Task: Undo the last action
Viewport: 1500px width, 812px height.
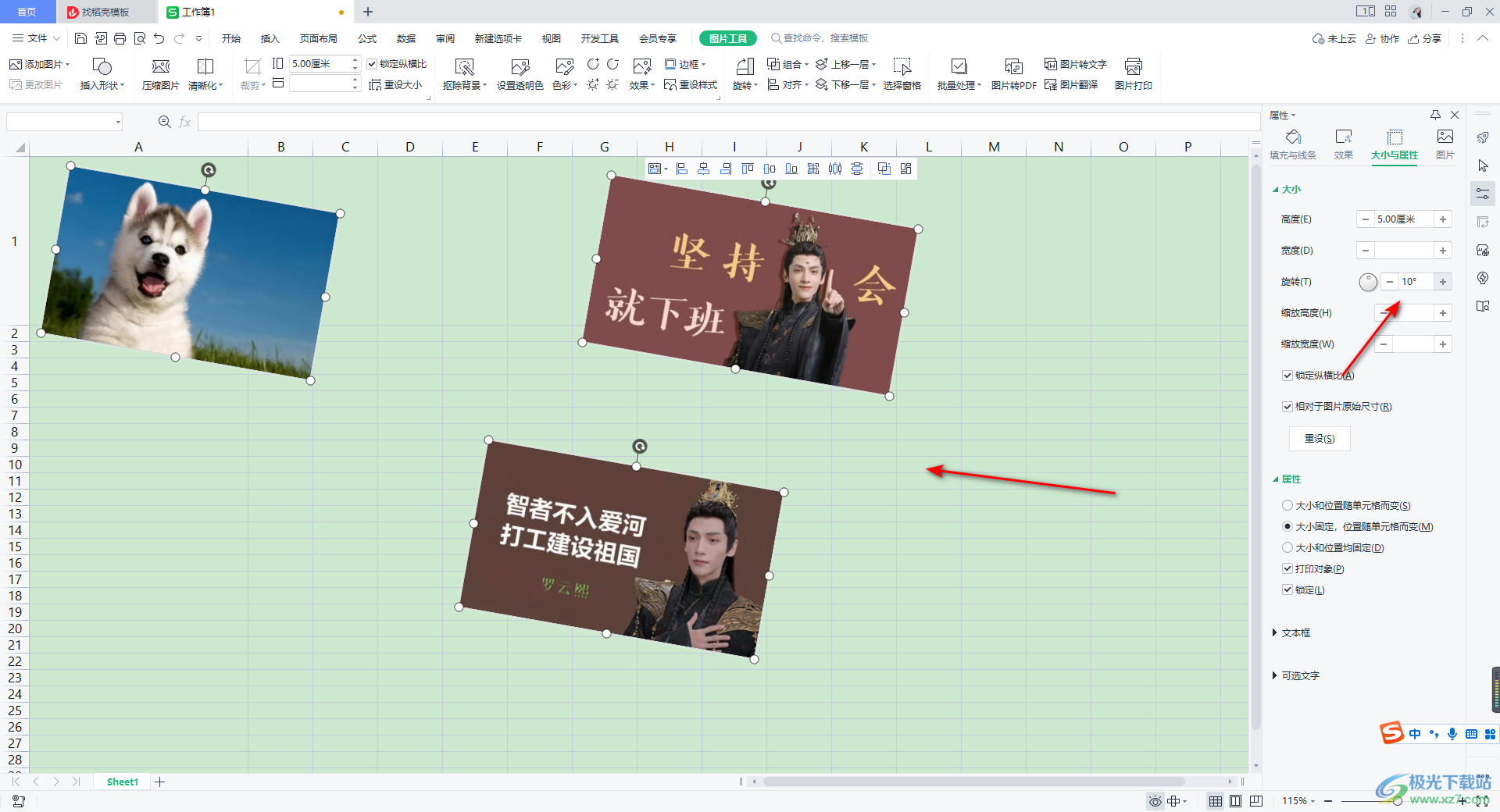Action: 159,38
